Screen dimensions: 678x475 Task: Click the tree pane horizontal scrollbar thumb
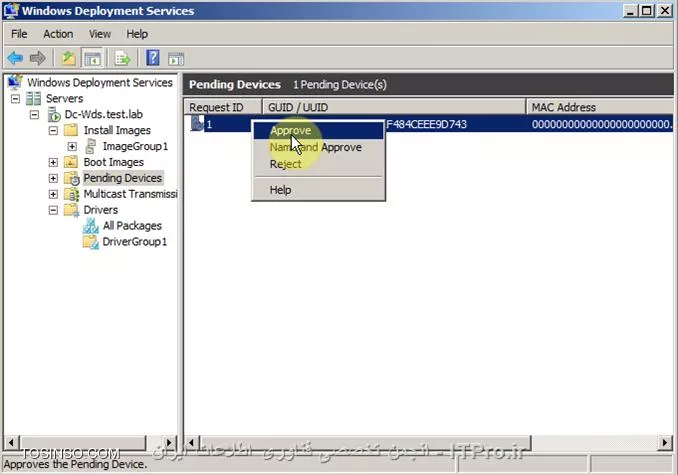[82, 443]
